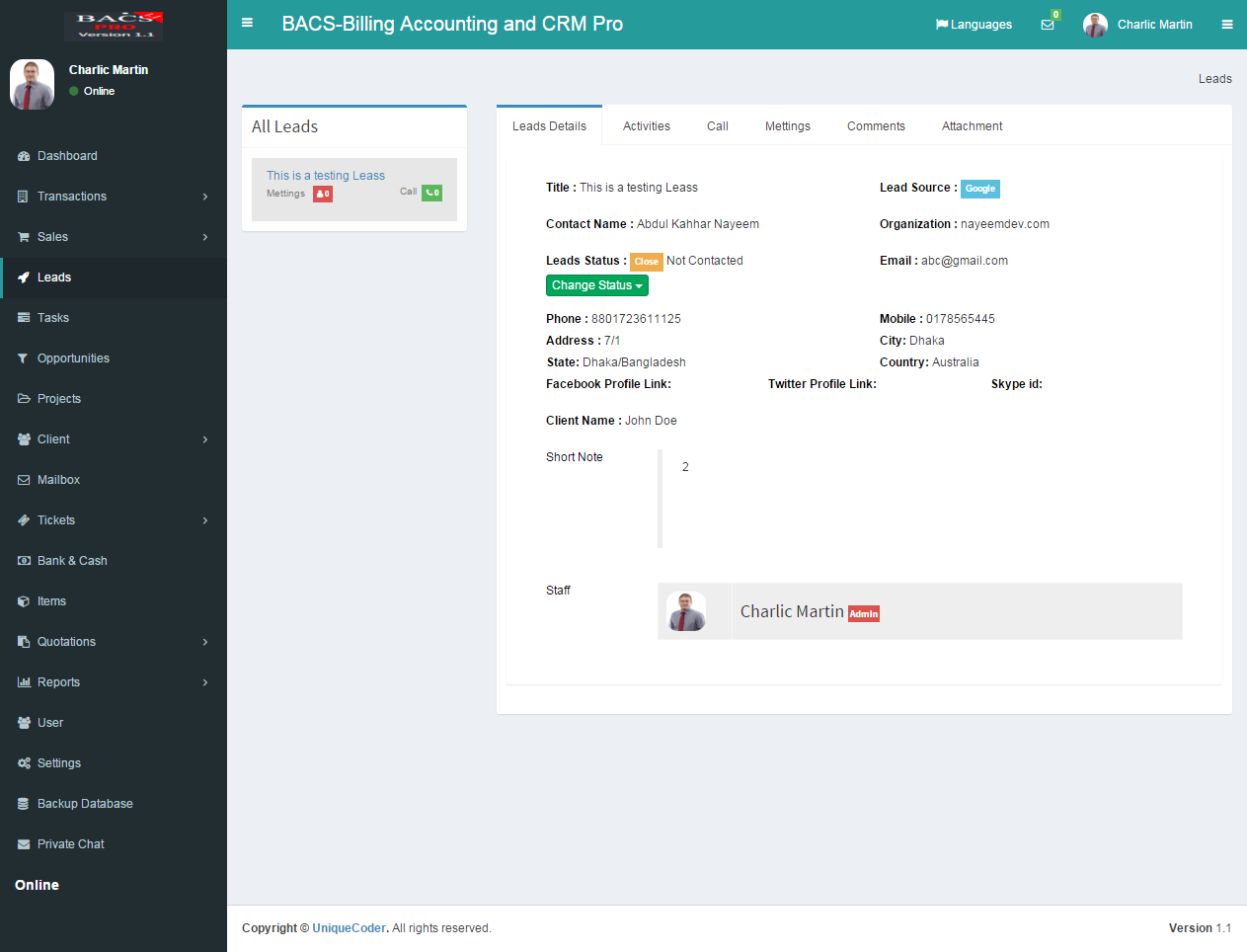Click the staff avatar thumbnail of Charlic Martin
The image size is (1247, 952).
click(686, 611)
